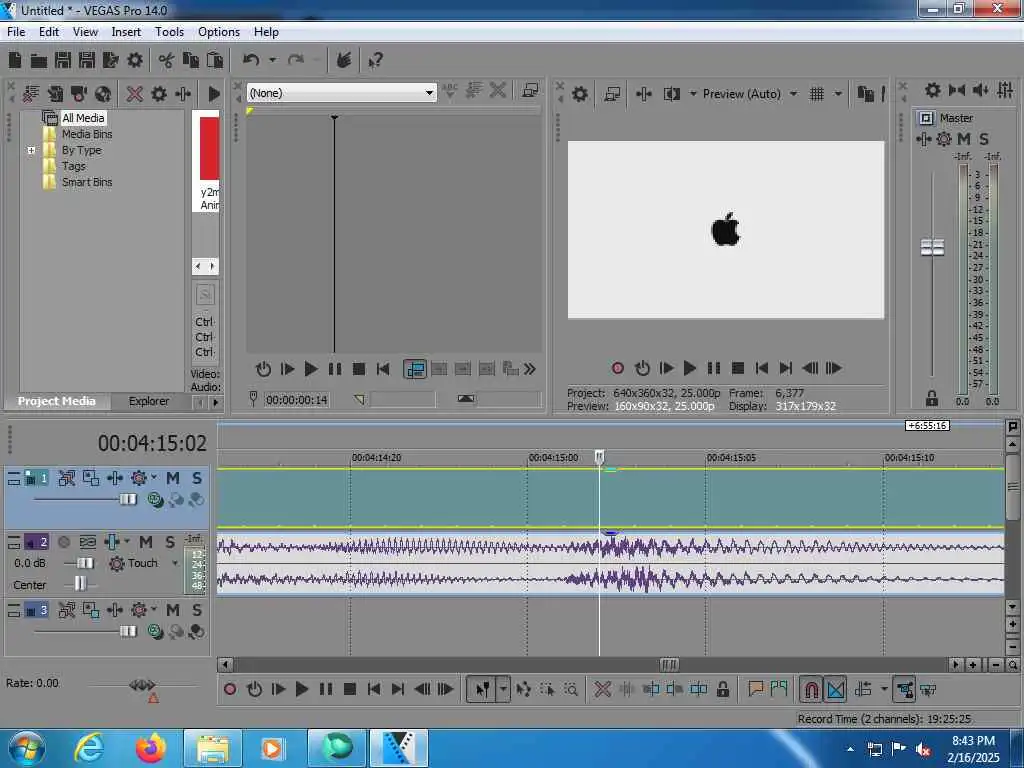This screenshot has width=1024, height=768.
Task: Click Record button in bottom transport
Action: (230, 689)
